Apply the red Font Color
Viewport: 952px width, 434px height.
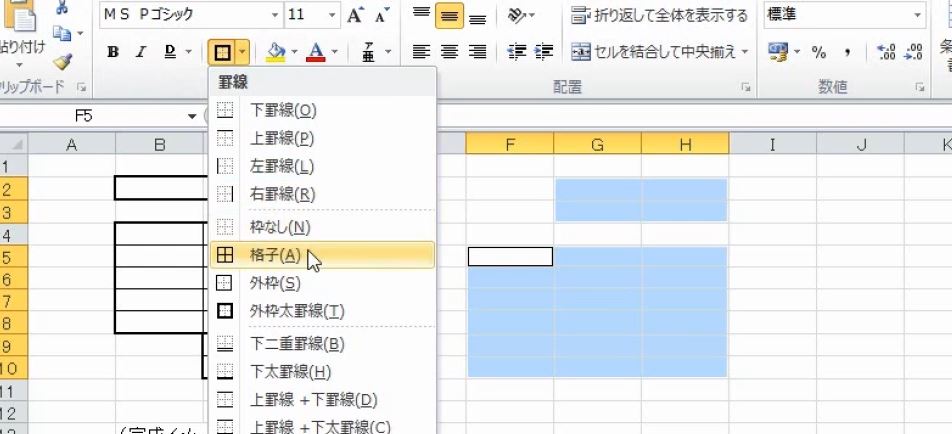pos(316,52)
